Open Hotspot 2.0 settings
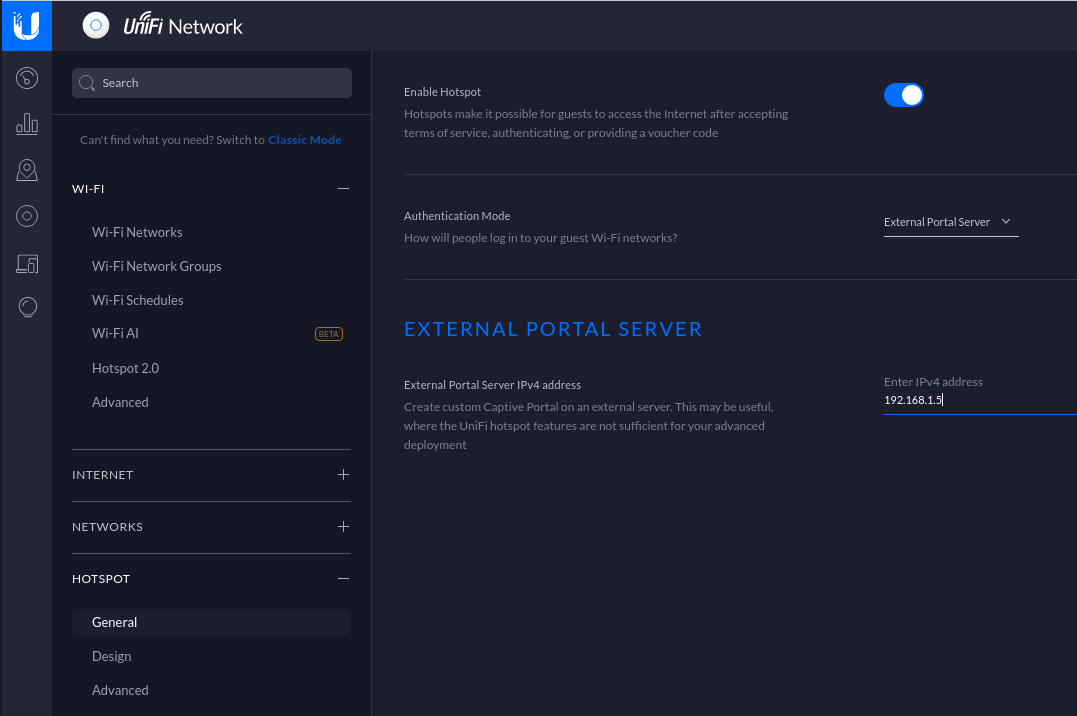This screenshot has height=716, width=1077. click(x=125, y=368)
